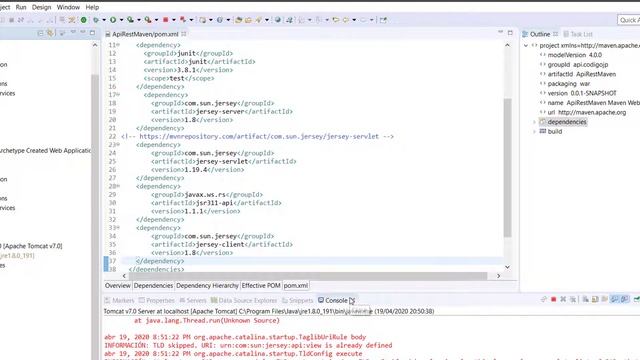Collapse project root node in Outline
The width and height of the screenshot is (640, 360).
[526, 46]
